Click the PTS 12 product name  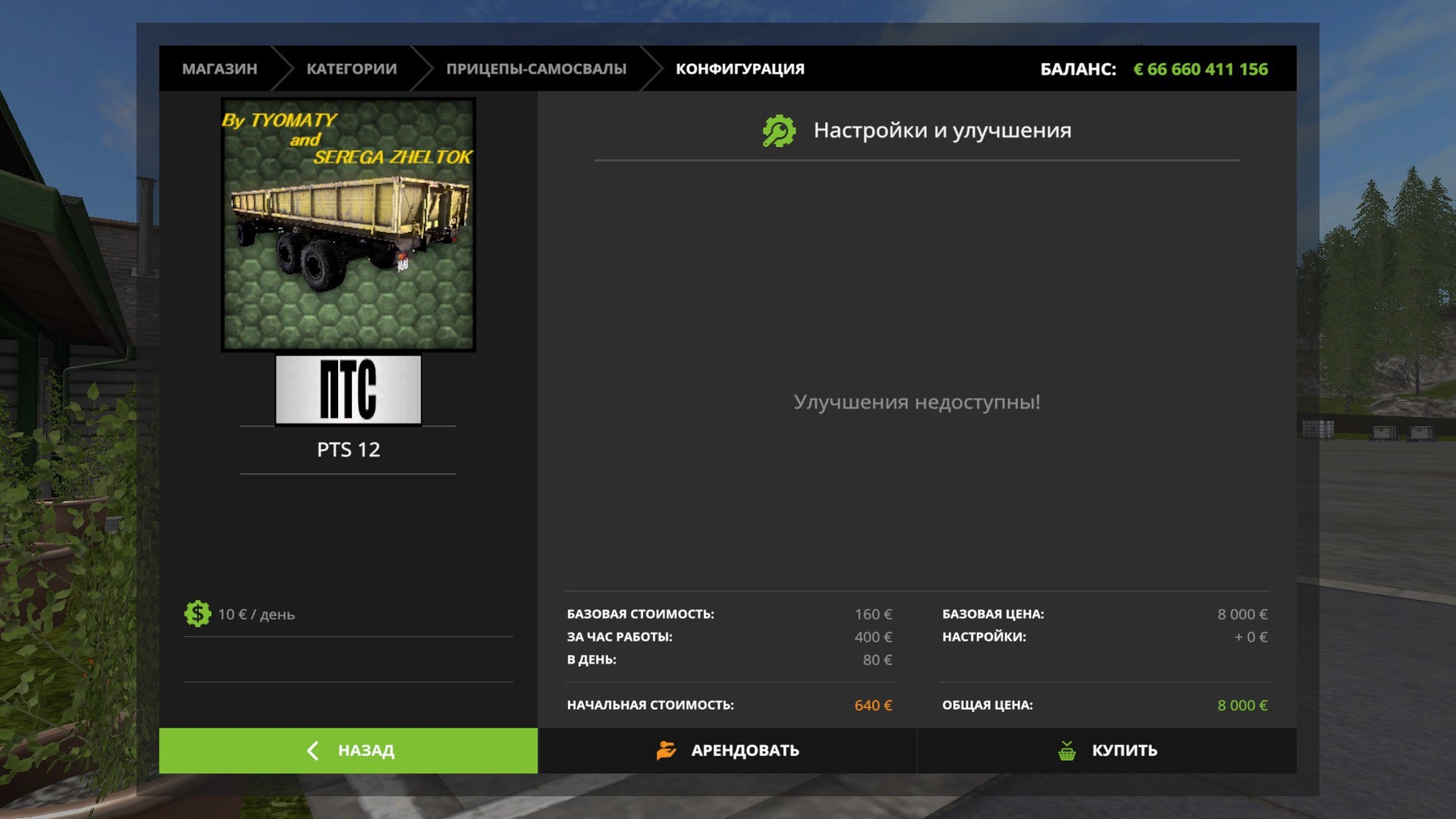[348, 450]
